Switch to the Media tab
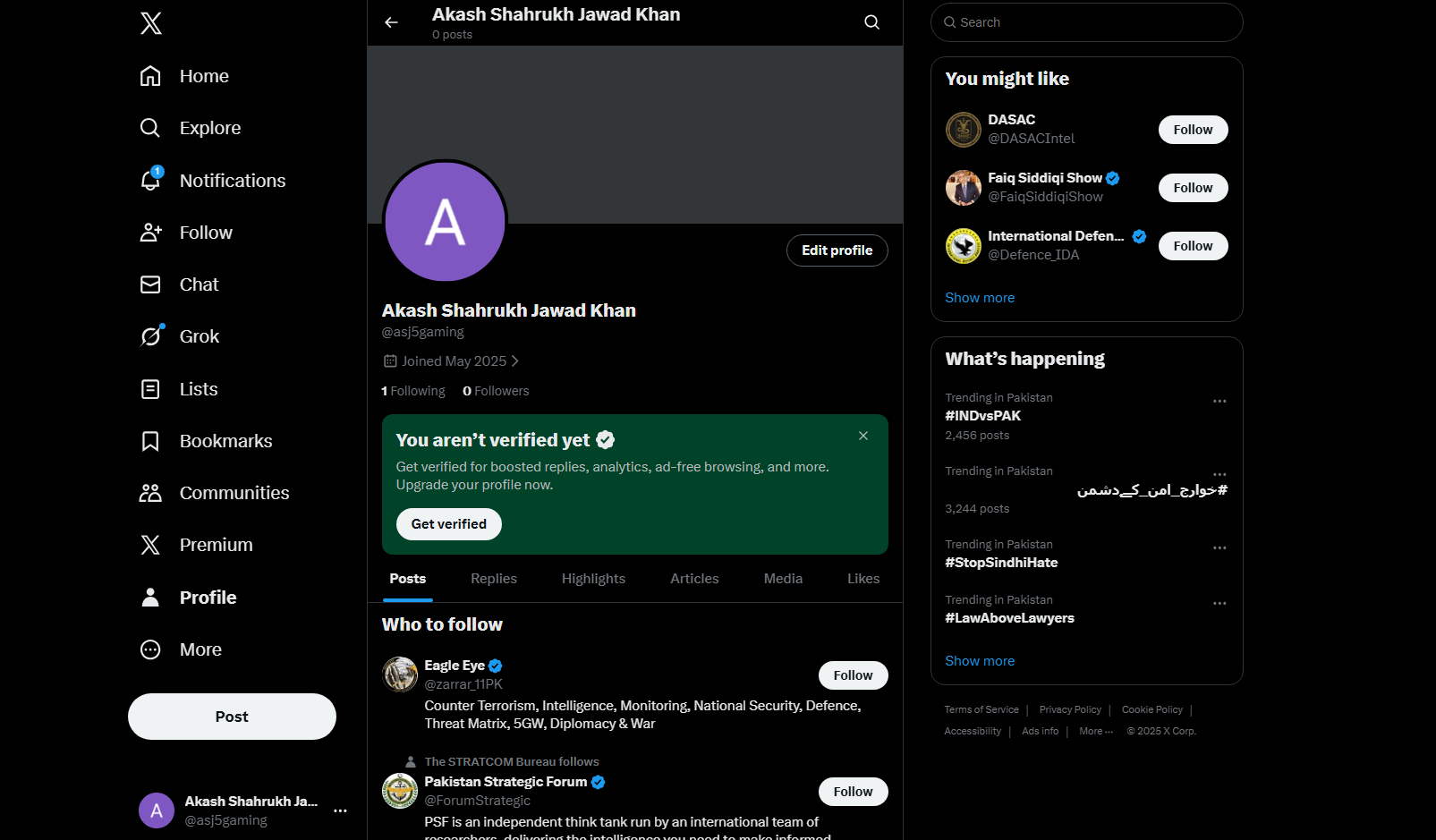 [783, 579]
